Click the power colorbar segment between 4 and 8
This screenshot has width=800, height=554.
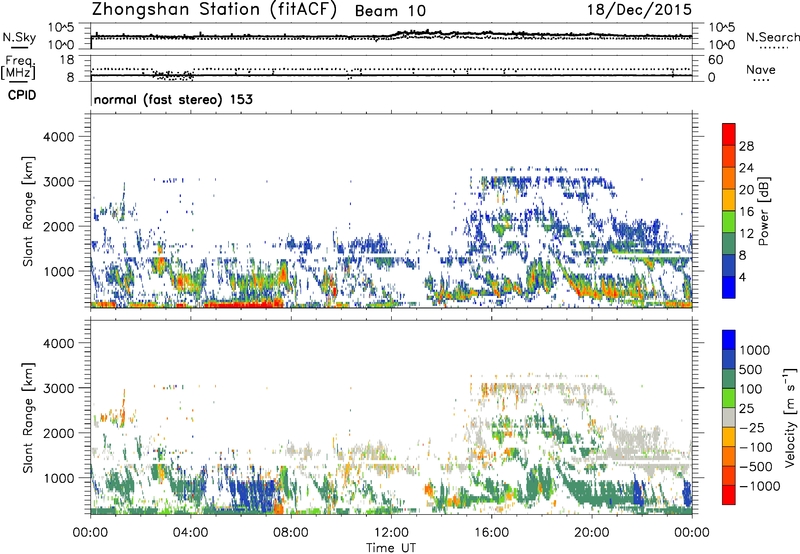point(729,265)
